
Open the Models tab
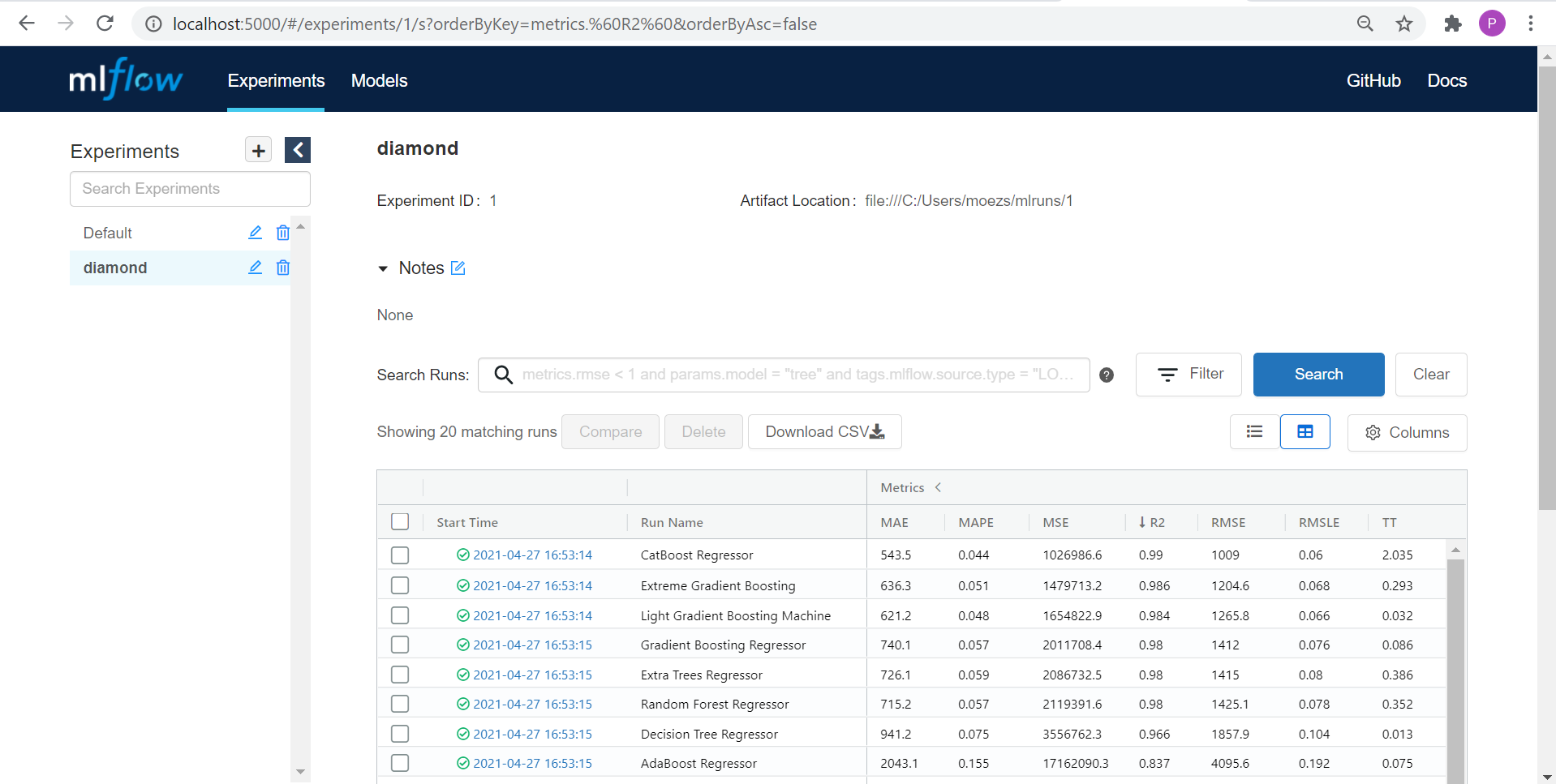click(x=379, y=80)
